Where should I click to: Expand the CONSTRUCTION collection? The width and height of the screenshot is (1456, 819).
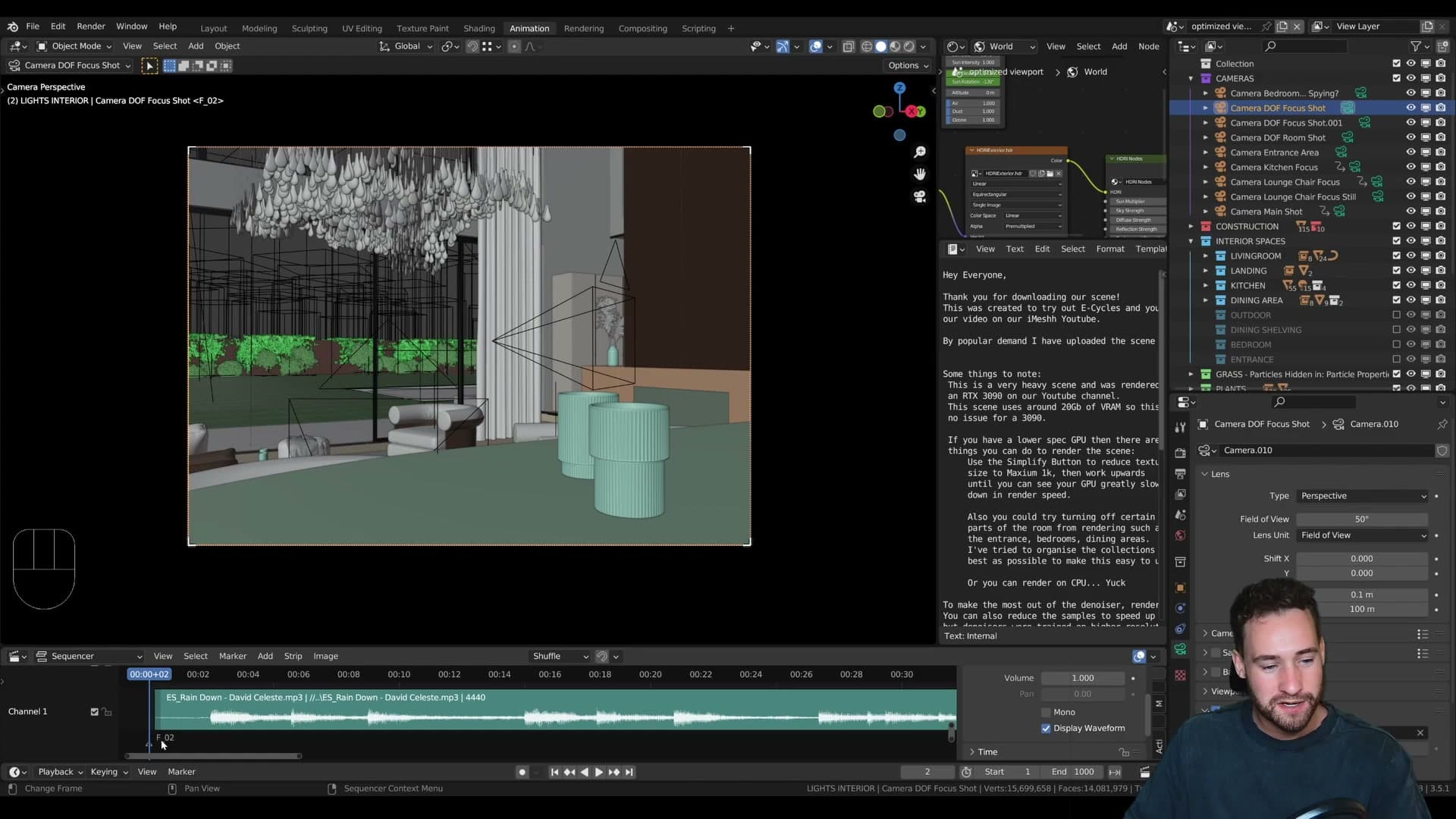click(1191, 227)
